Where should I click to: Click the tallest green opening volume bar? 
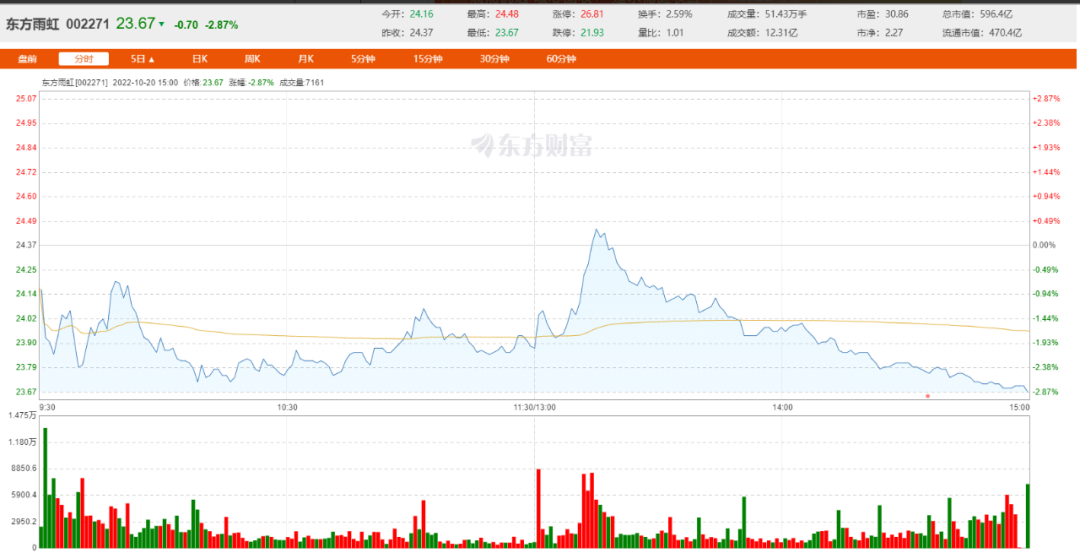pyautogui.click(x=45, y=488)
